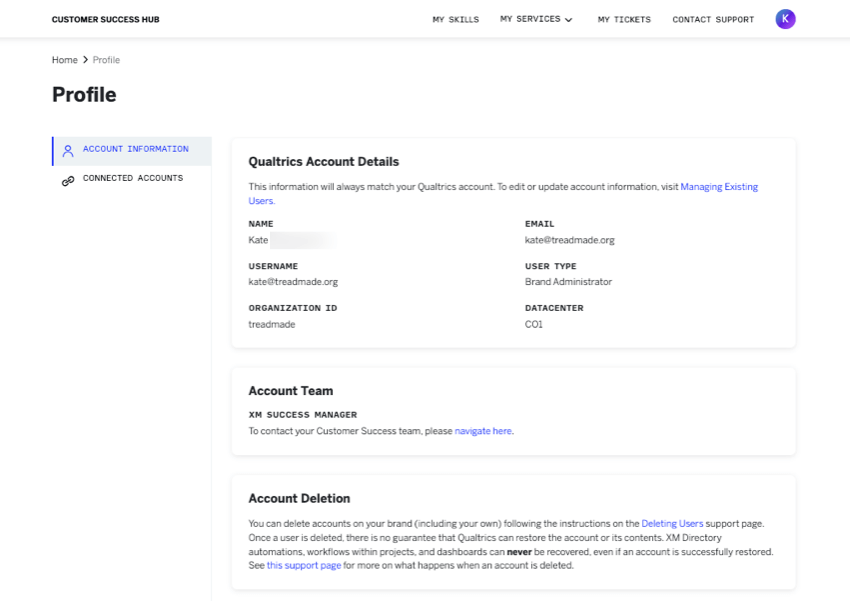This screenshot has height=601, width=850.
Task: Select the Account Information tab
Action: coord(132,151)
